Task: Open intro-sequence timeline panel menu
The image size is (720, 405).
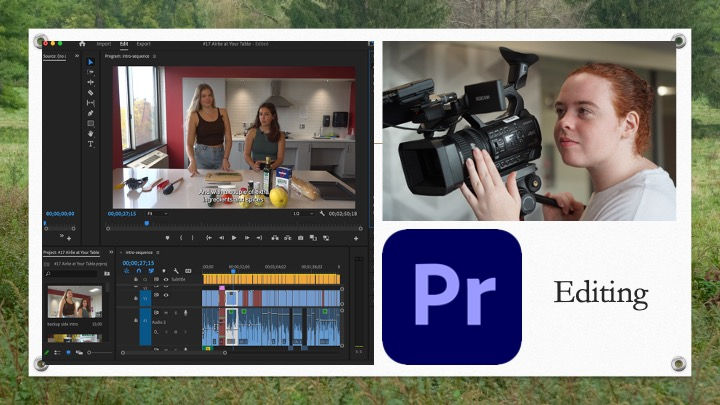Action: click(158, 253)
